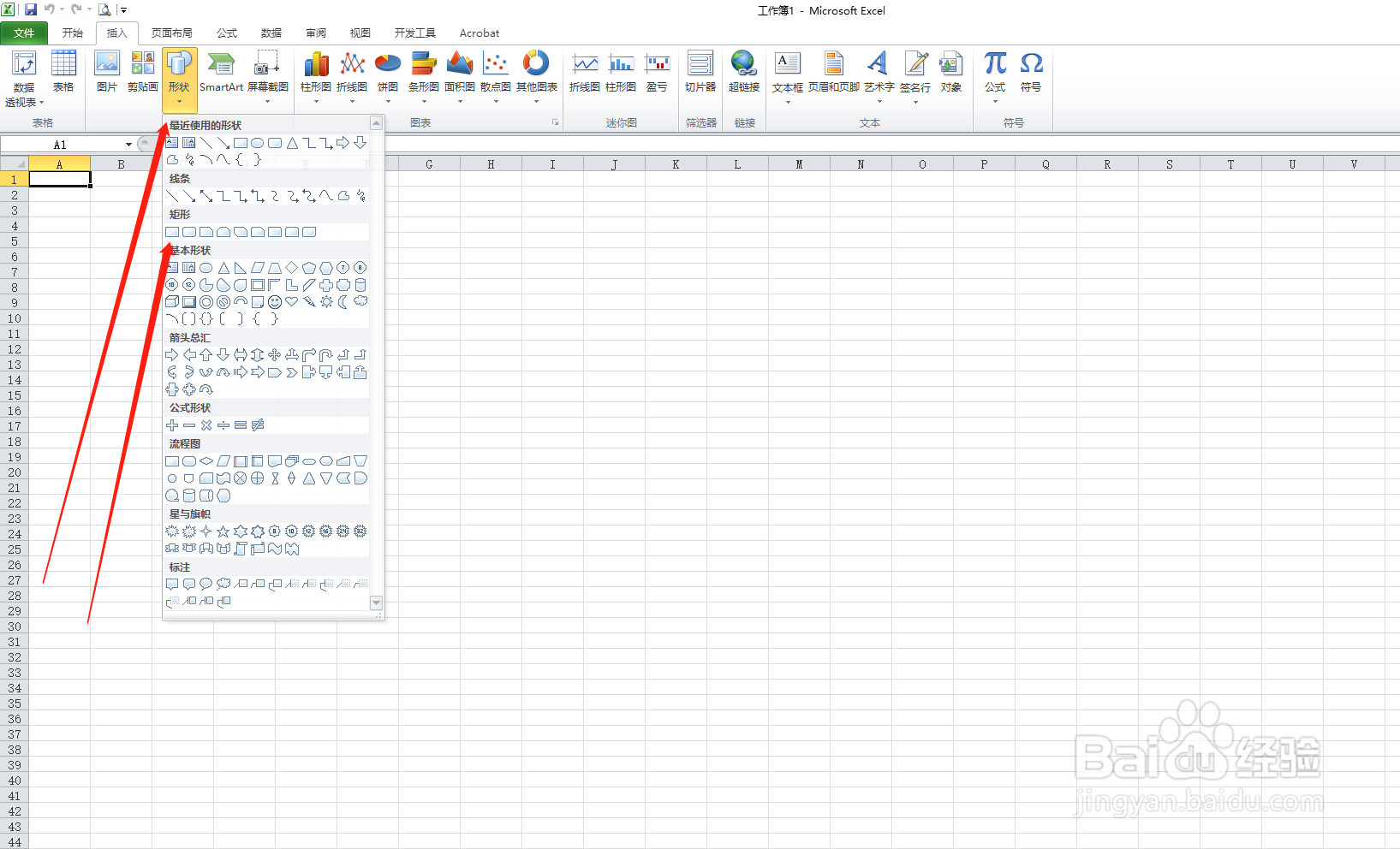
Task: Open the Customize Quick Access Toolbar dropdown
Action: point(123,10)
